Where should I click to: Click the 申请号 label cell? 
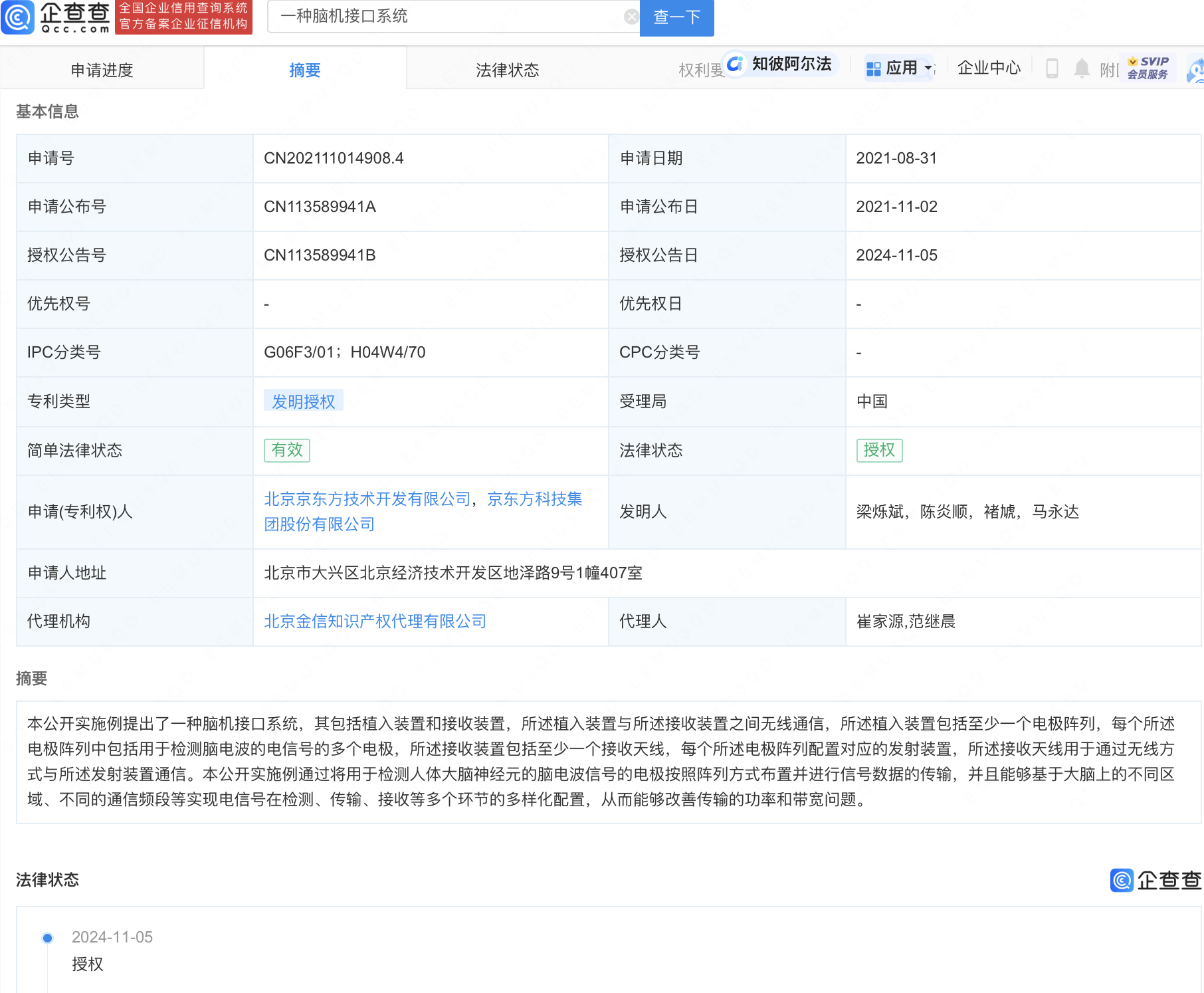click(x=135, y=158)
